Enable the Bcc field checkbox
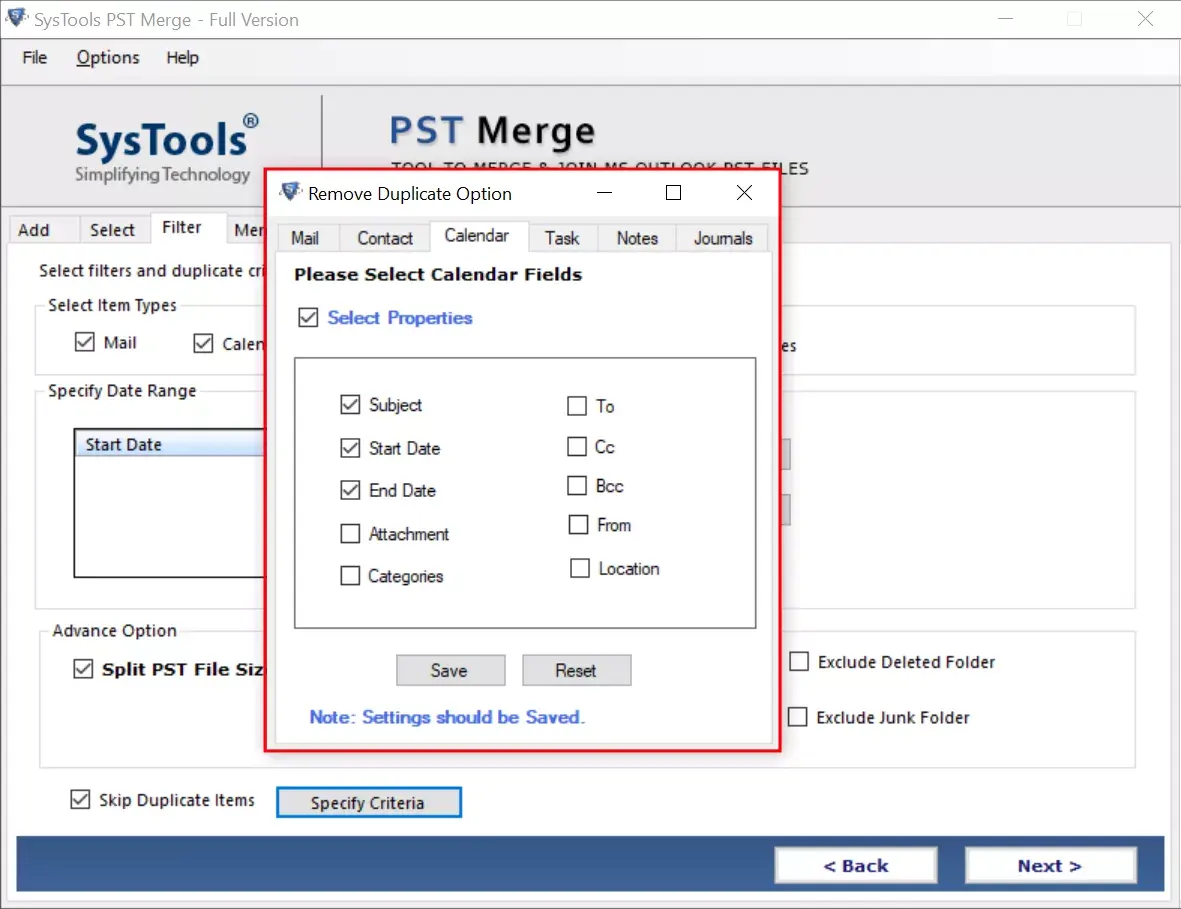Screen dimensions: 1181x909 tap(577, 485)
